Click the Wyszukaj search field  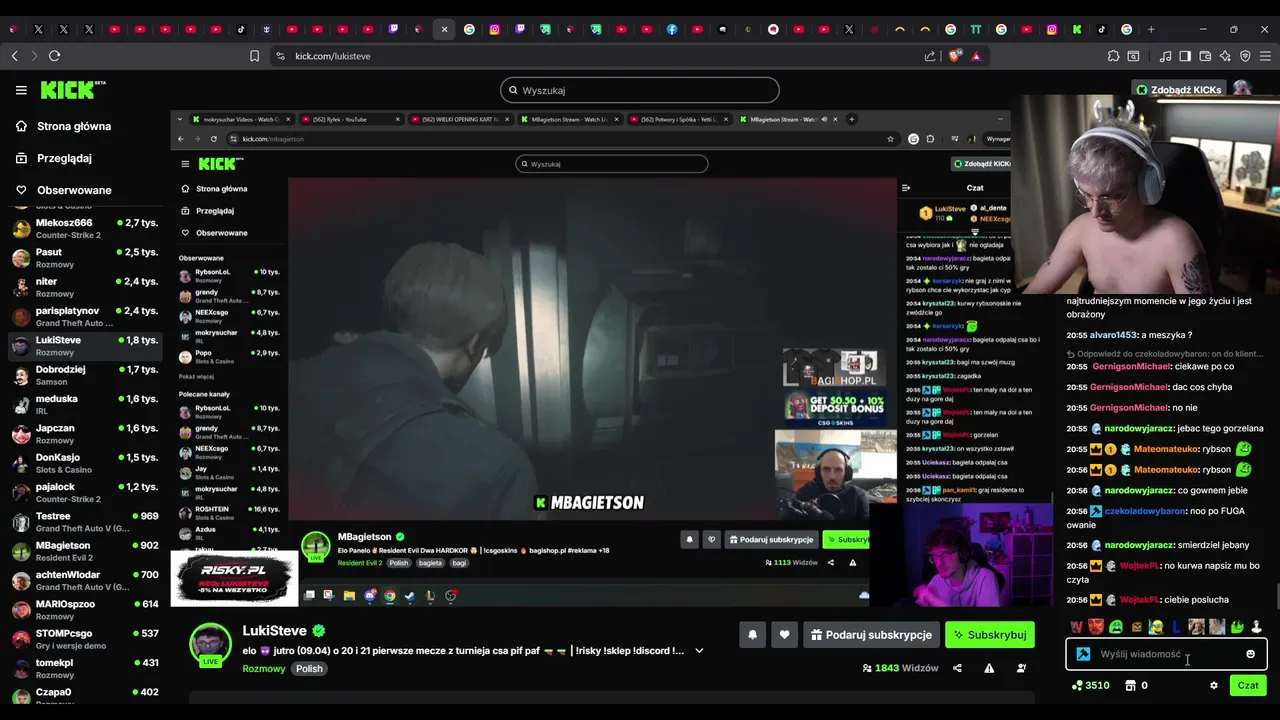pyautogui.click(x=640, y=90)
